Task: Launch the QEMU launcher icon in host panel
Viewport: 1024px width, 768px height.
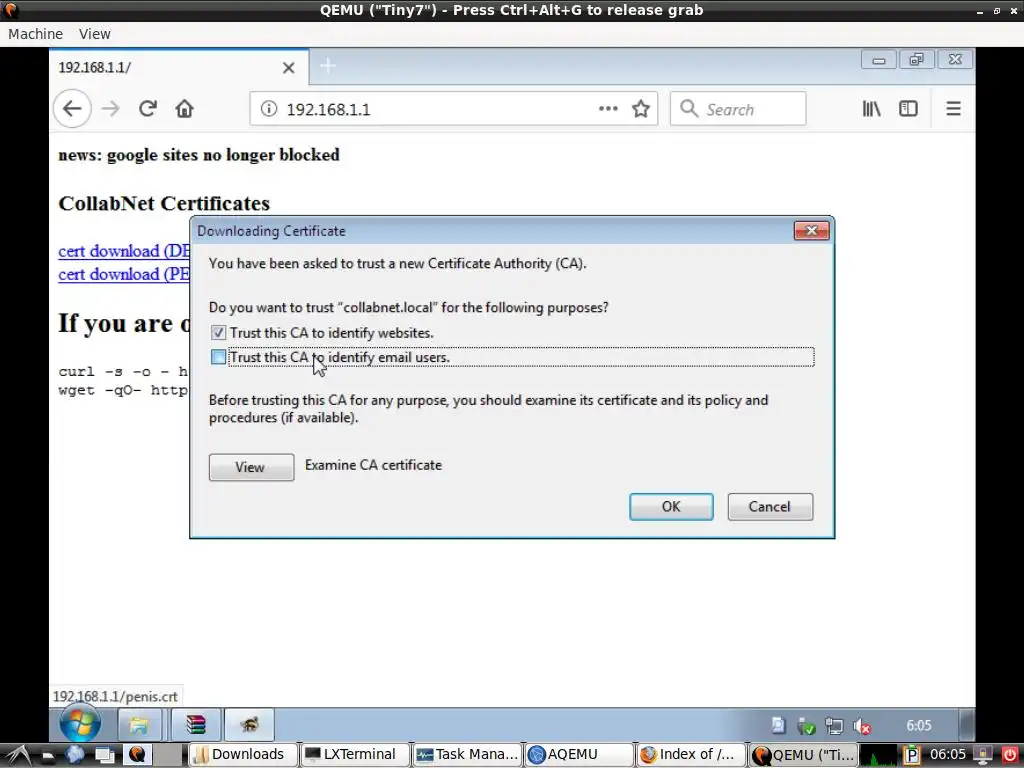Action: [136, 755]
